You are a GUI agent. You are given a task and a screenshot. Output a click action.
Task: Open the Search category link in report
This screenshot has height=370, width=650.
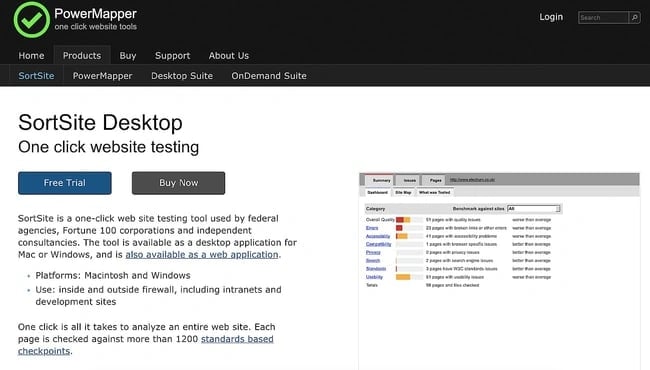373,261
